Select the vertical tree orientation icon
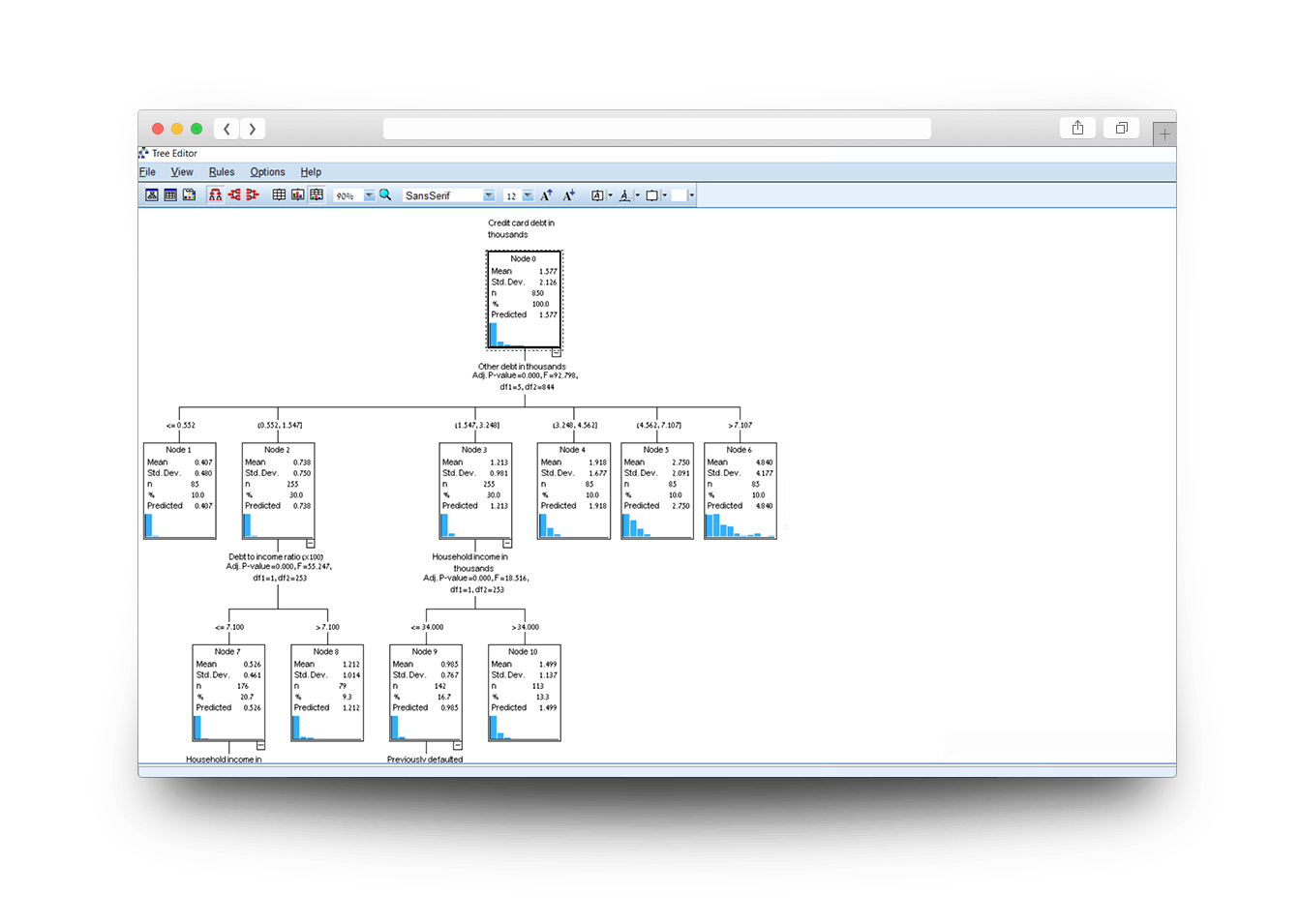The width and height of the screenshot is (1300, 924). point(215,194)
